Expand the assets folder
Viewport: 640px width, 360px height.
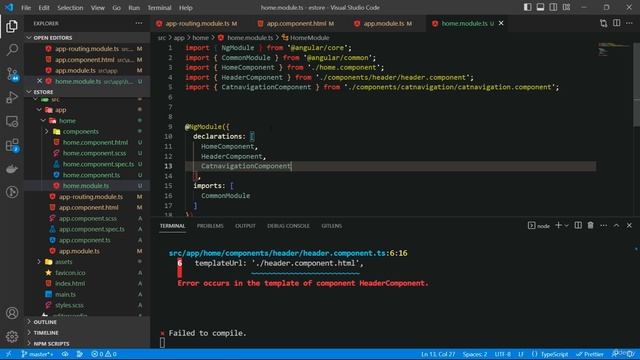pos(39,262)
